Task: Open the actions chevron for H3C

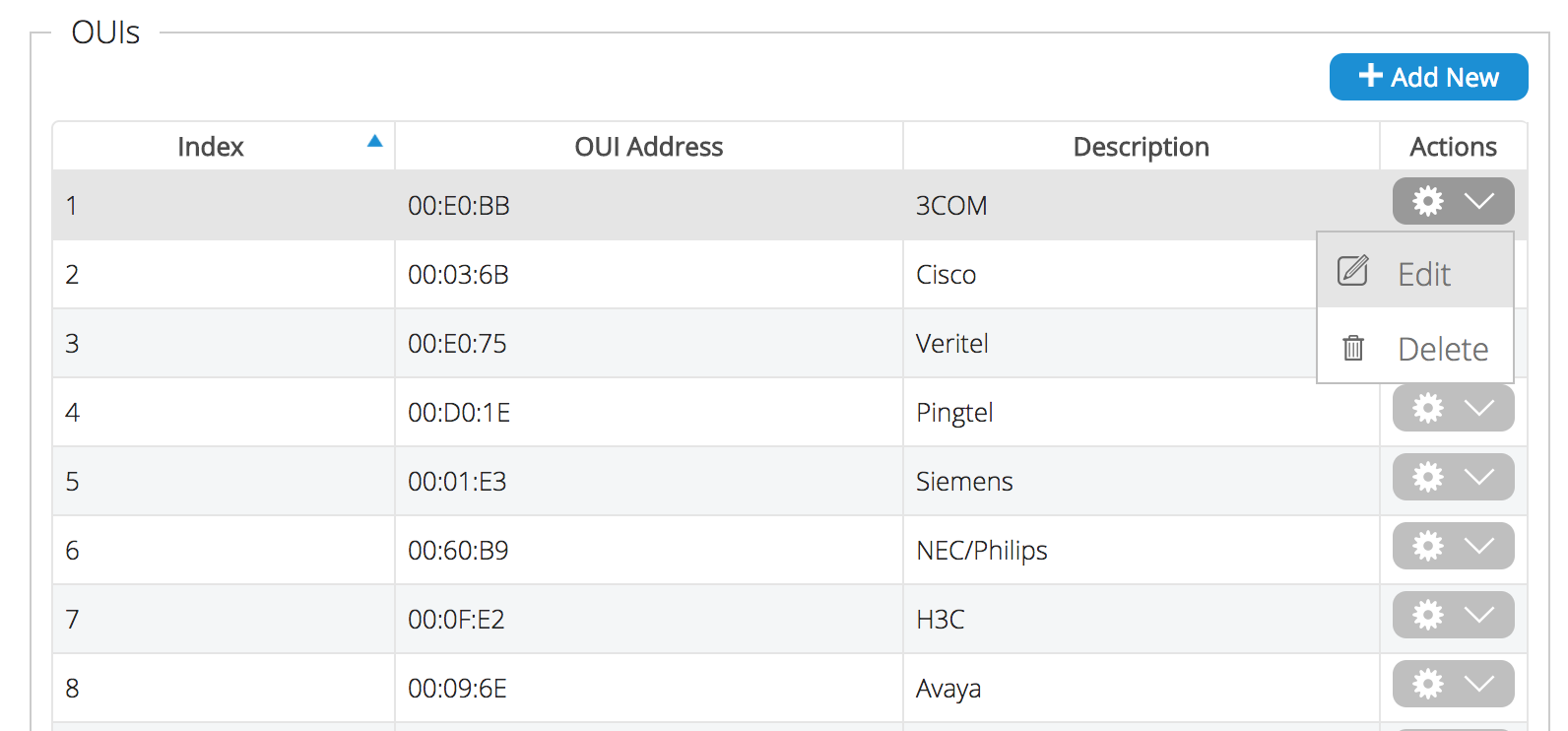Action: [1478, 615]
